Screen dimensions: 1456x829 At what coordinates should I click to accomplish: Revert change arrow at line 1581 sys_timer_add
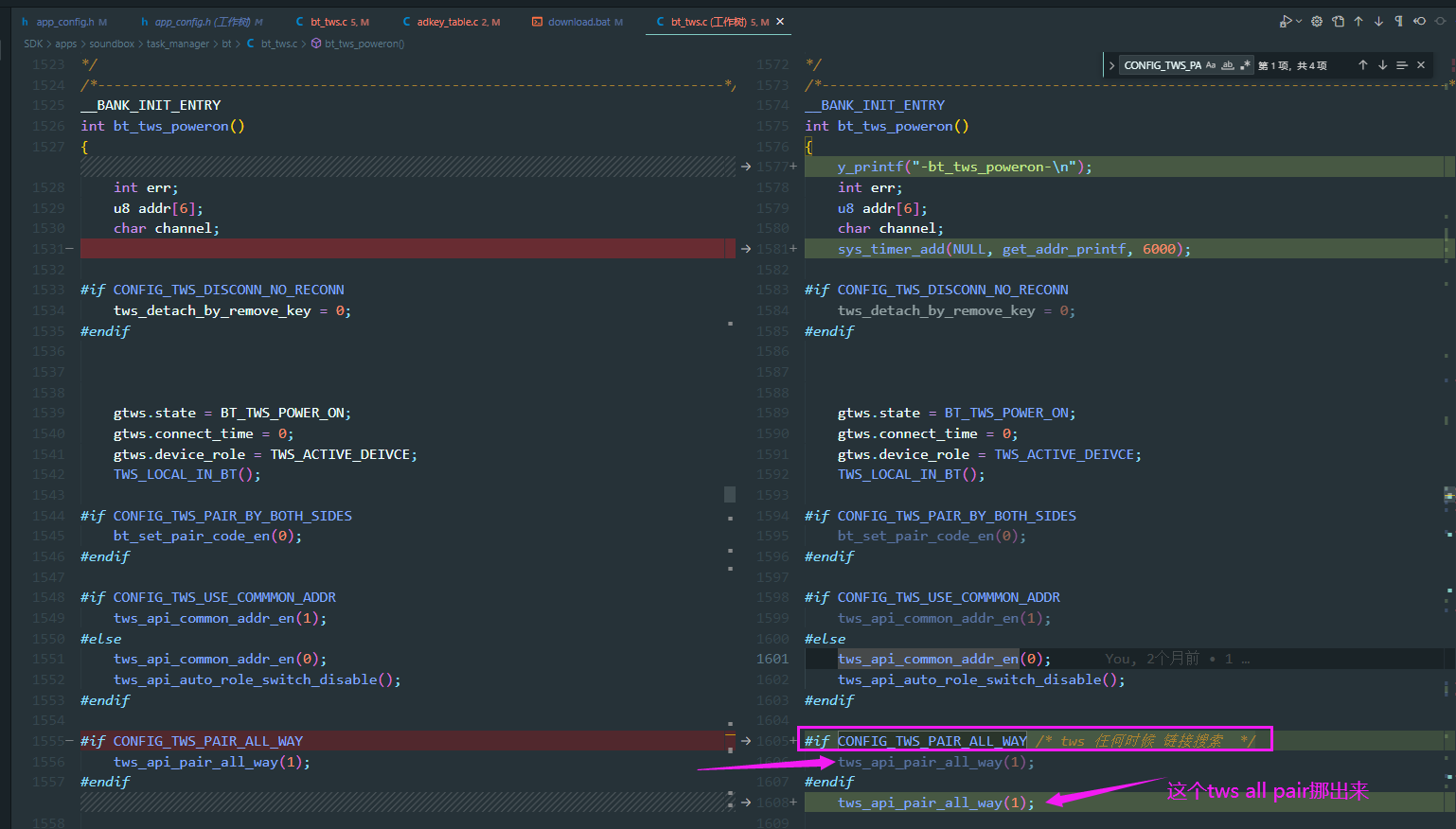[746, 249]
